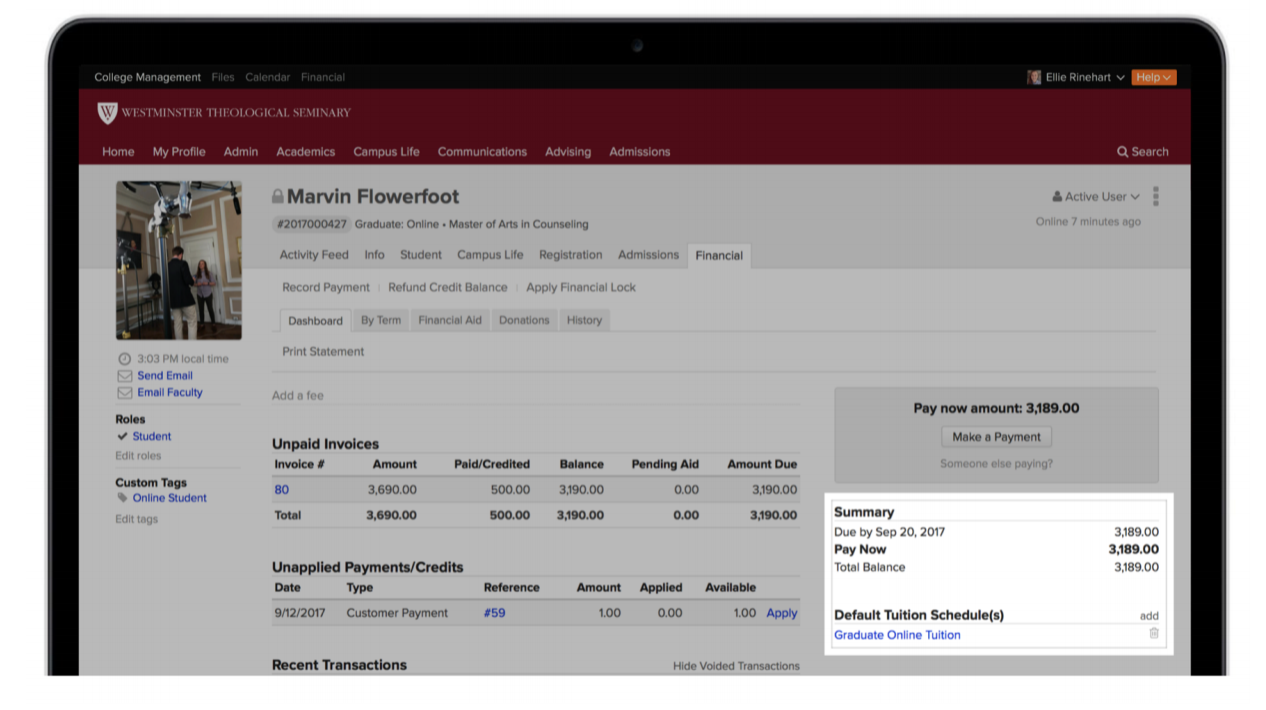Click the Online Student tag icon
The height and width of the screenshot is (710, 1266).
(123, 498)
